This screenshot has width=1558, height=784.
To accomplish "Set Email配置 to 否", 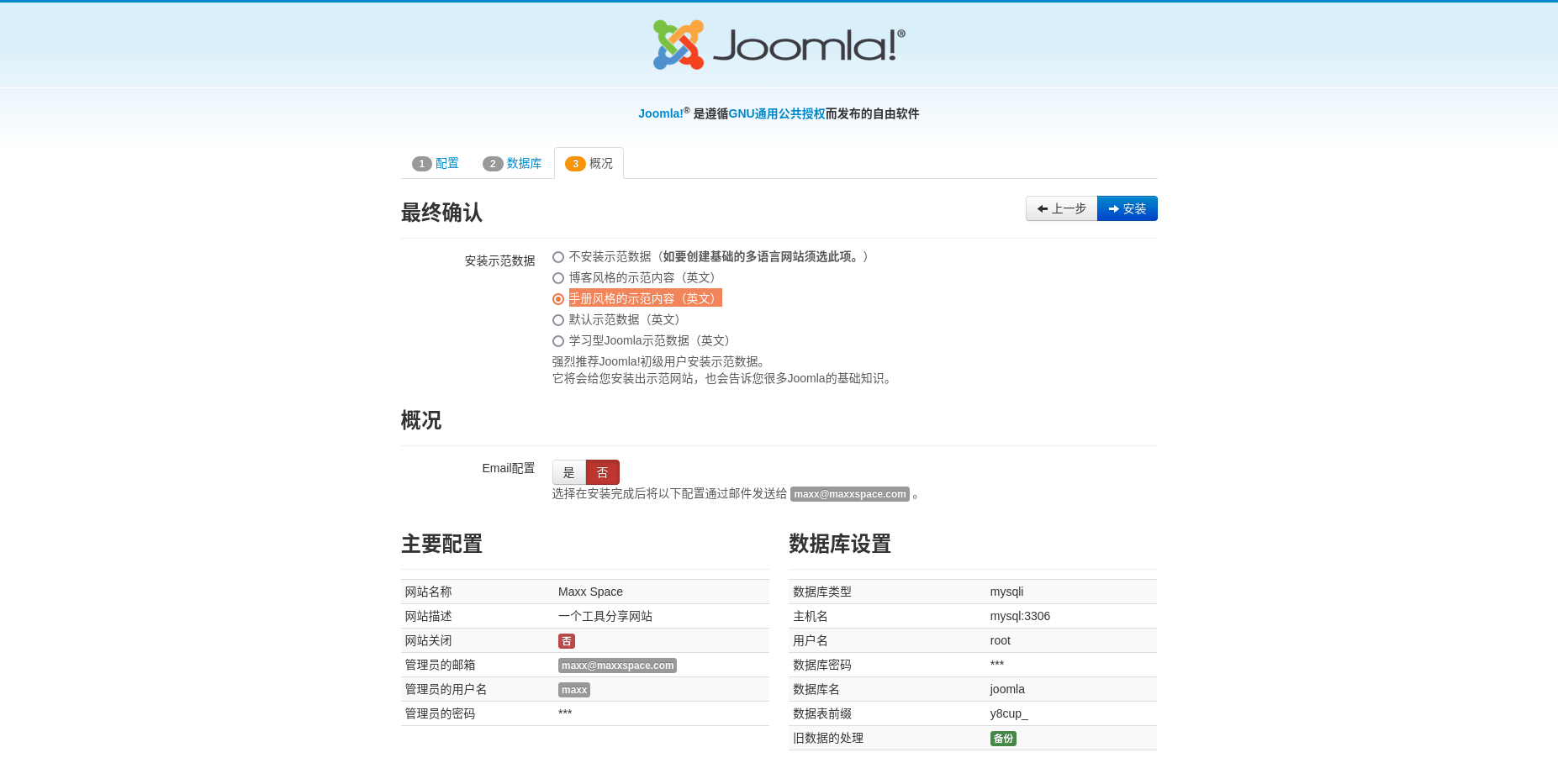I will point(603,472).
